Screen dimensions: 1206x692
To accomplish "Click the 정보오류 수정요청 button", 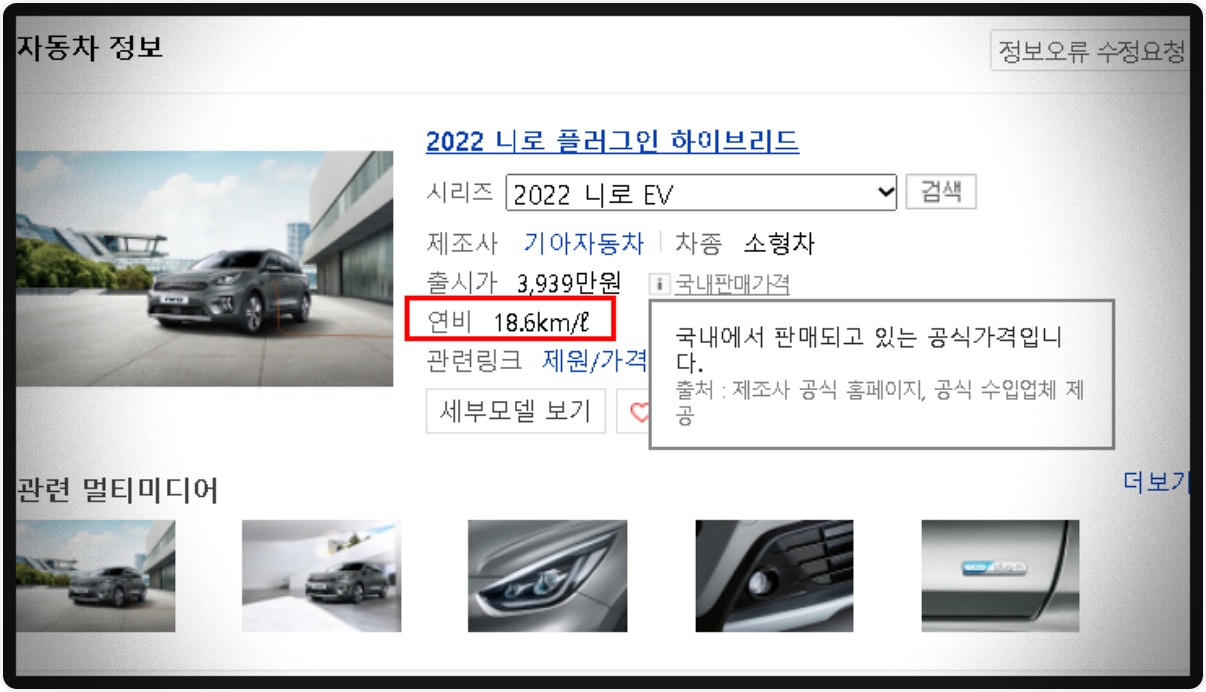I will pyautogui.click(x=1090, y=50).
